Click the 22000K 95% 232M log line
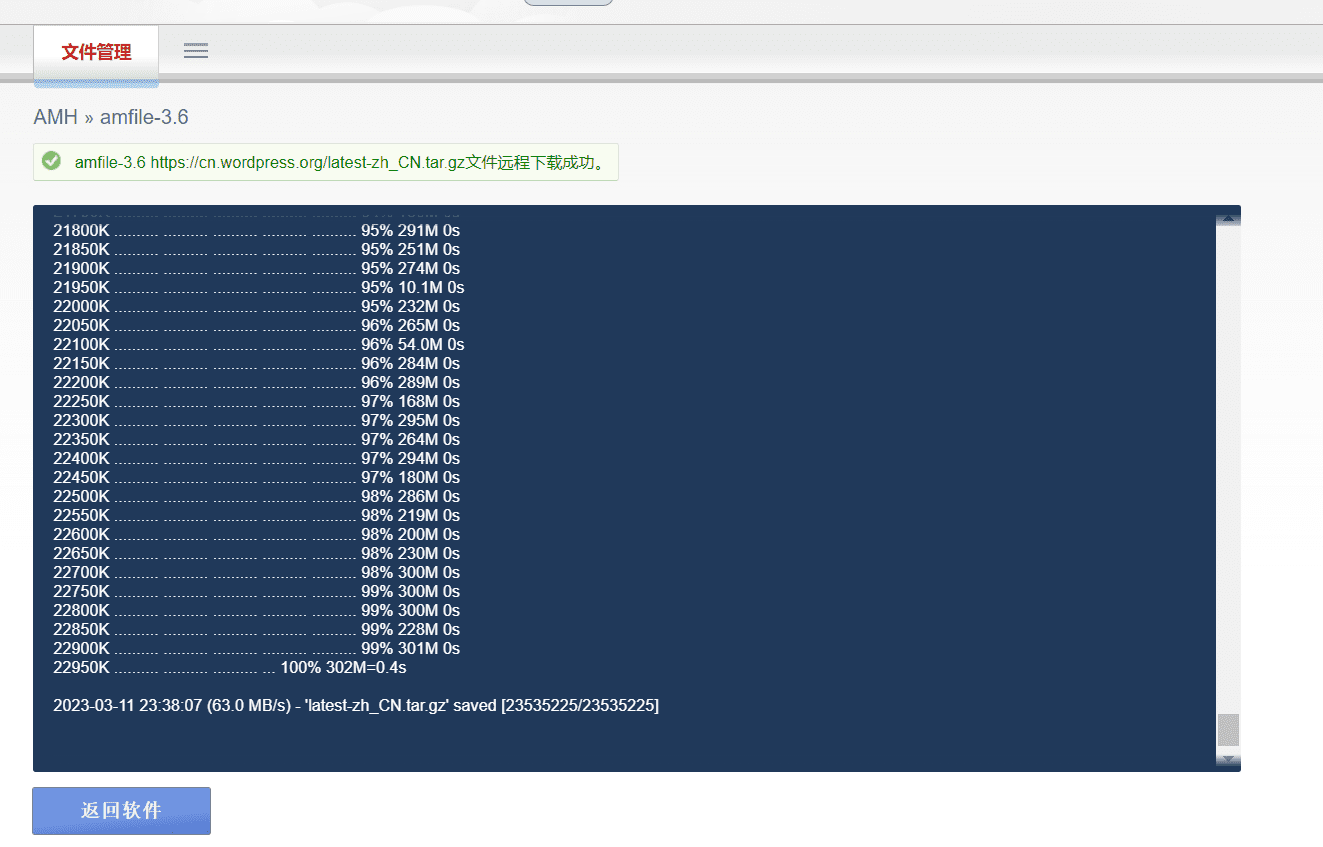 tap(256, 306)
